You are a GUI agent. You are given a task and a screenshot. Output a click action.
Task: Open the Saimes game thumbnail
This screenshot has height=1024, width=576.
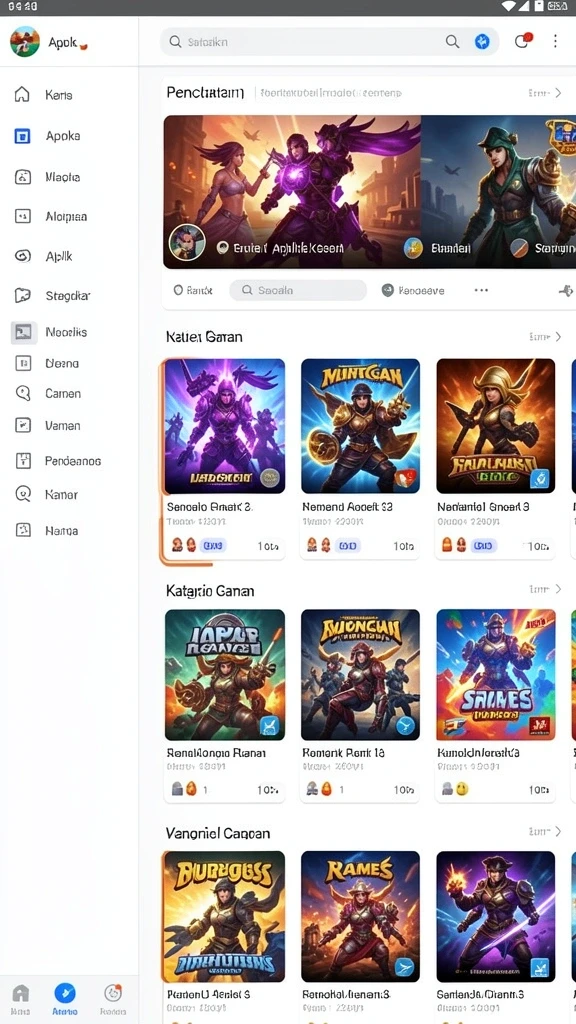pyautogui.click(x=496, y=675)
